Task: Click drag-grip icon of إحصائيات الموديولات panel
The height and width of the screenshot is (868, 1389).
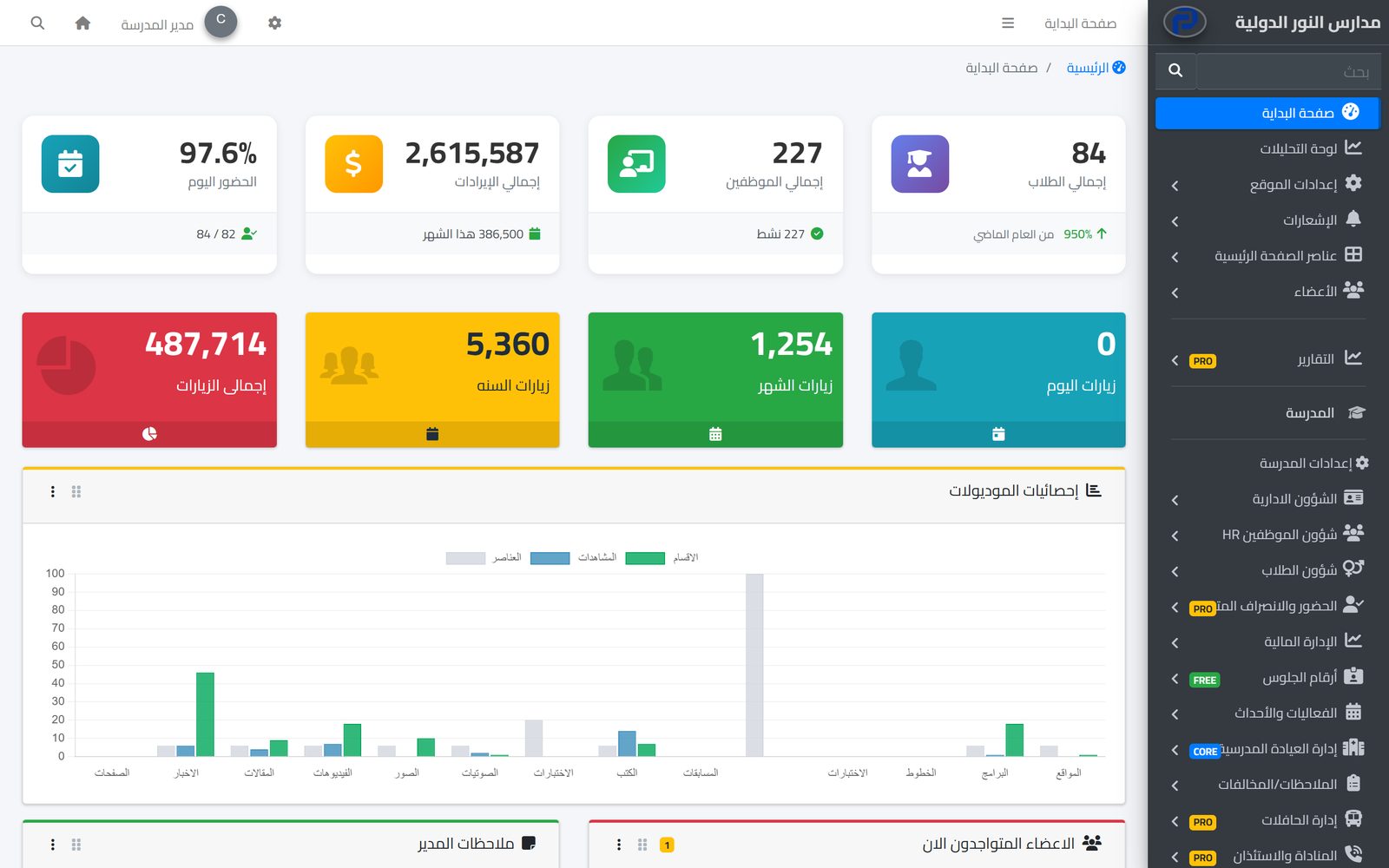Action: tap(76, 491)
